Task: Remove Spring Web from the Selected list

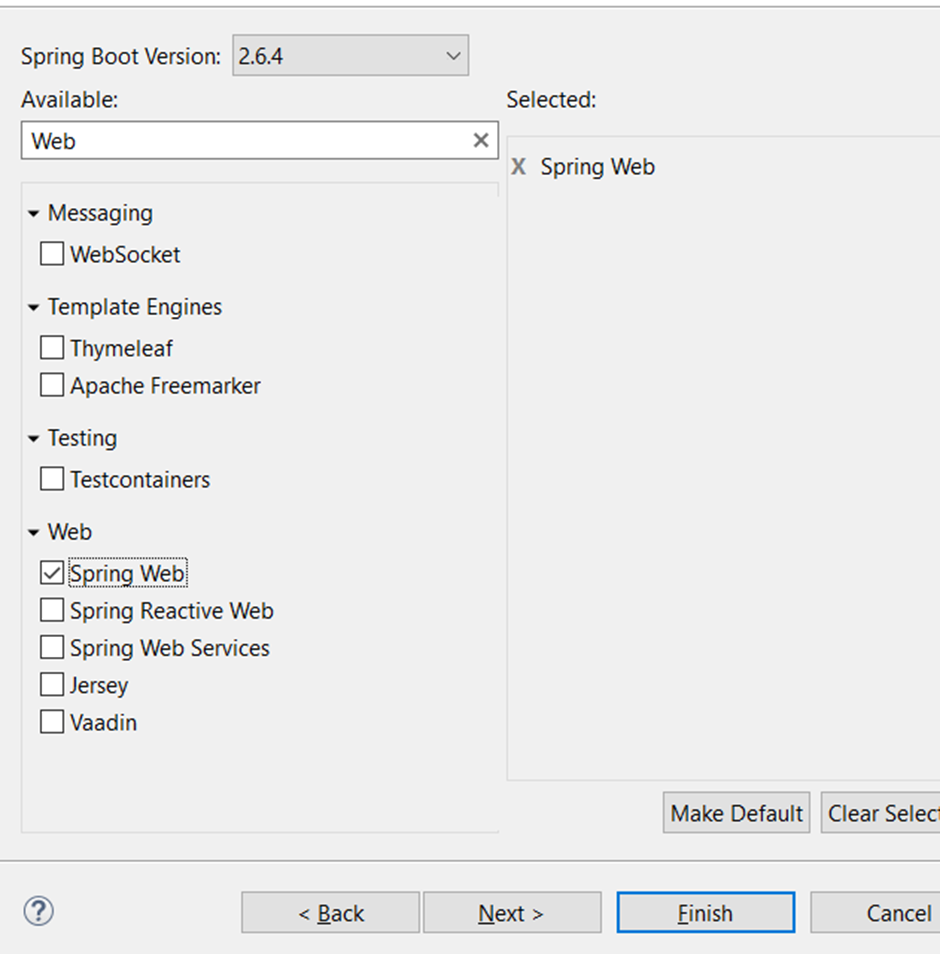Action: pyautogui.click(x=518, y=166)
